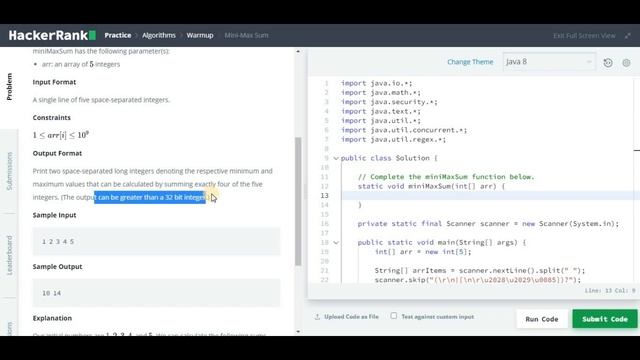Screen dimensions: 640x360
Task: Click code line 'import java.util.regex.*;'
Action: pos(393,140)
